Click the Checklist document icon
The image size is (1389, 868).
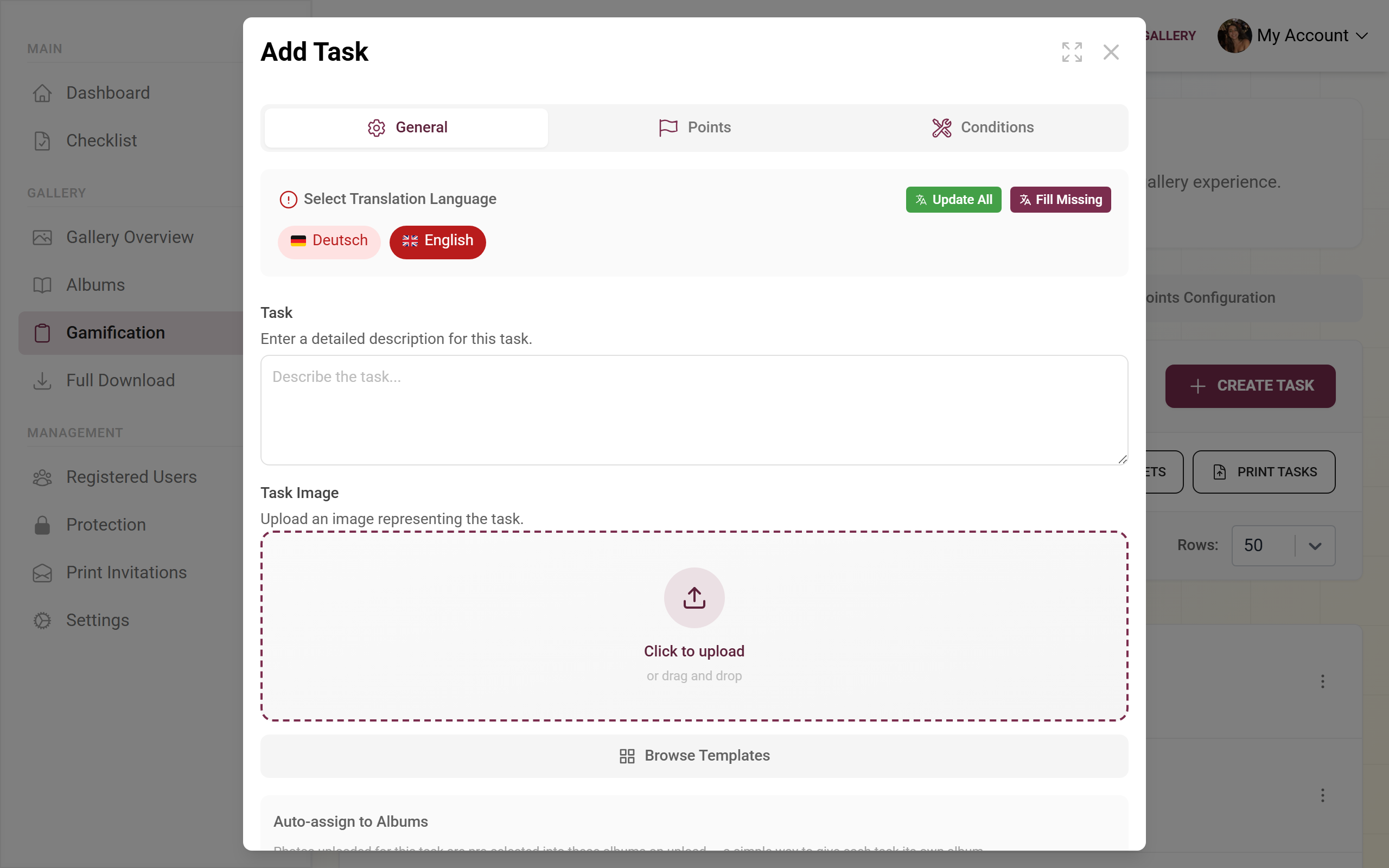(x=42, y=141)
